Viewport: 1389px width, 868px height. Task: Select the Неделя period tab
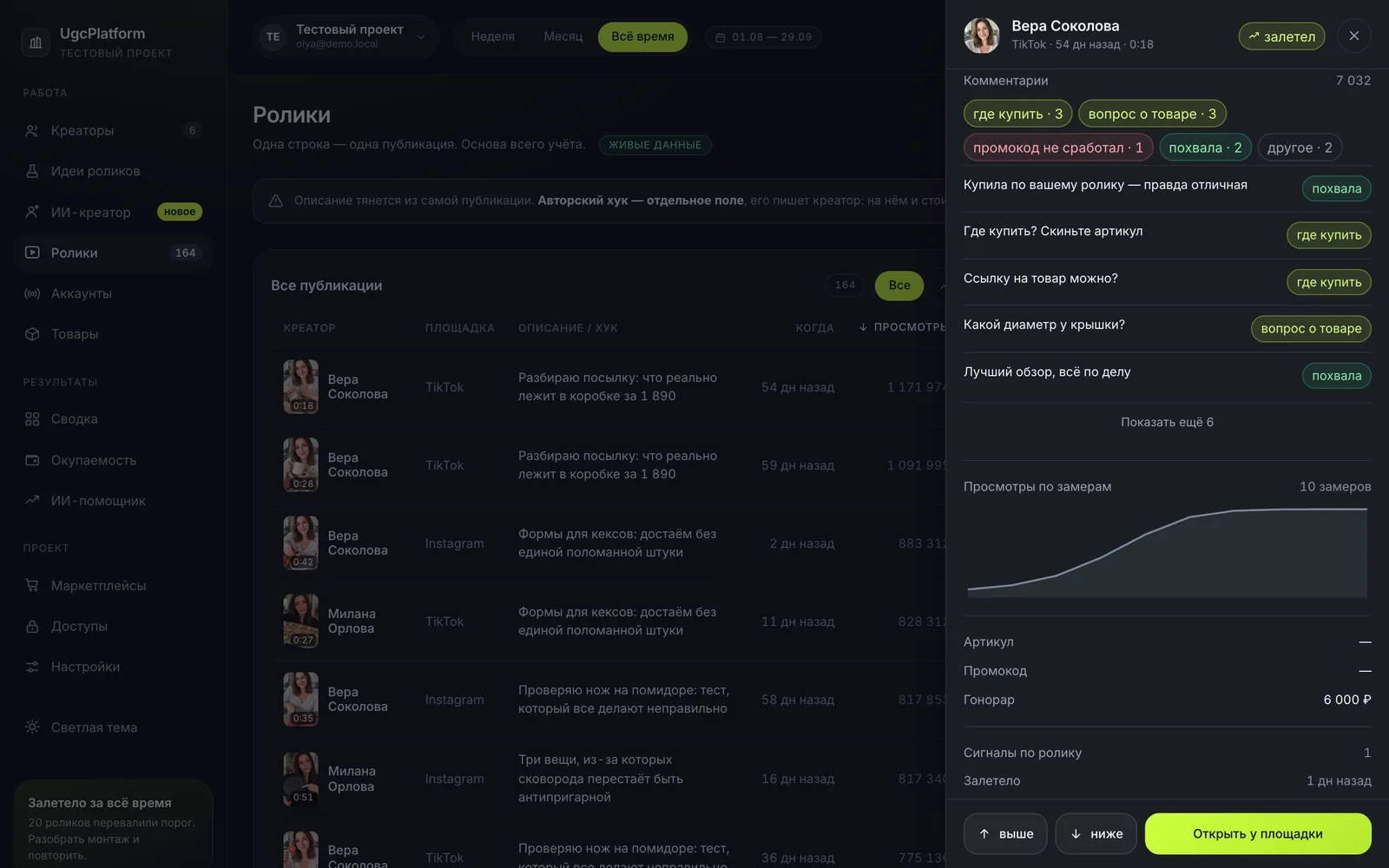493,36
